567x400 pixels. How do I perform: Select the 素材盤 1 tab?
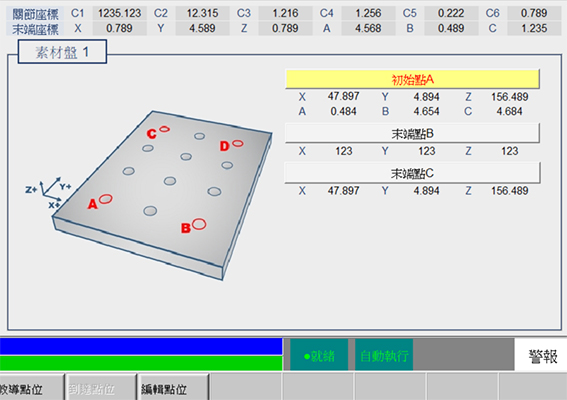tap(62, 52)
